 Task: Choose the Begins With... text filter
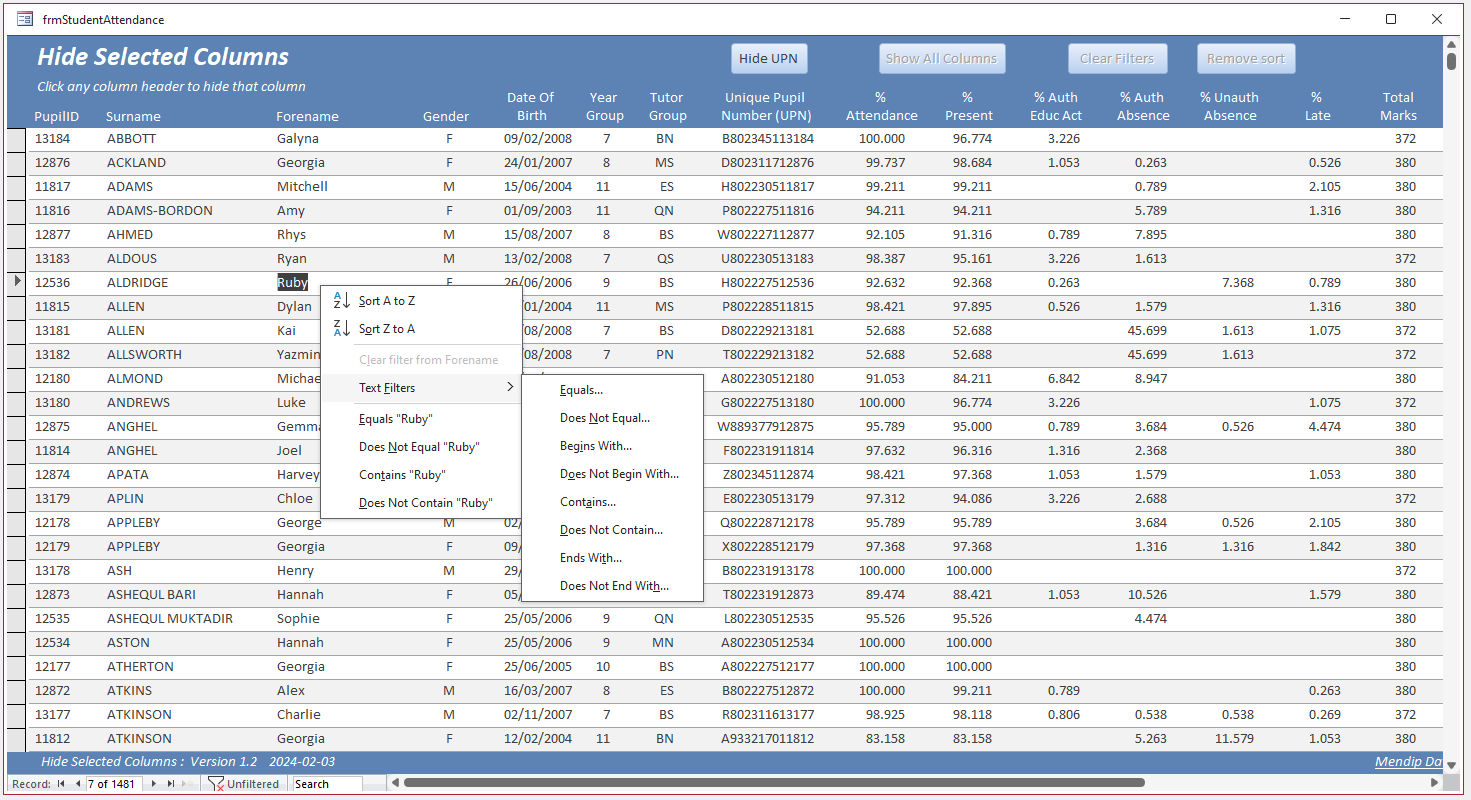tap(612, 446)
